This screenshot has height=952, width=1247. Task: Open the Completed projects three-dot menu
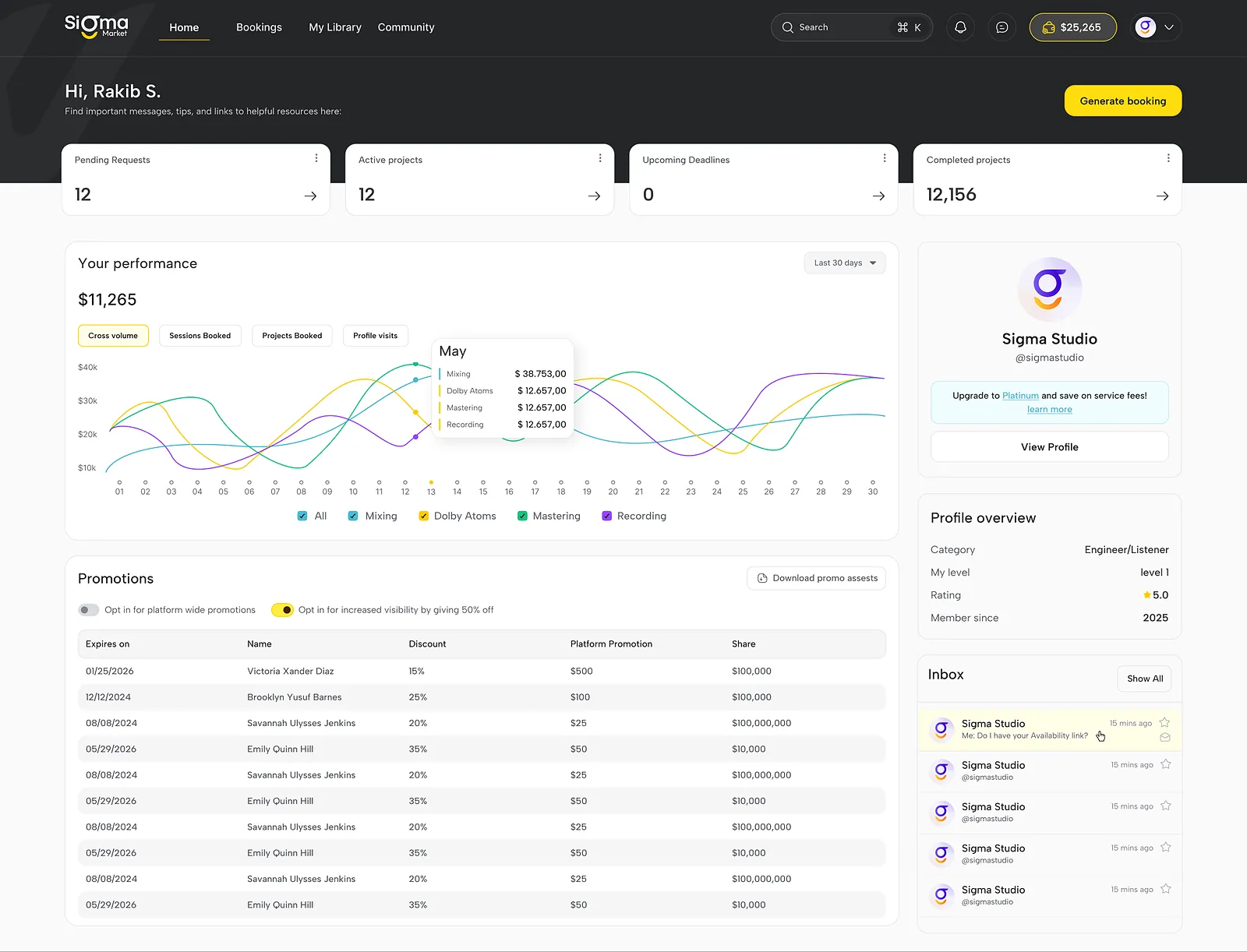click(1168, 158)
